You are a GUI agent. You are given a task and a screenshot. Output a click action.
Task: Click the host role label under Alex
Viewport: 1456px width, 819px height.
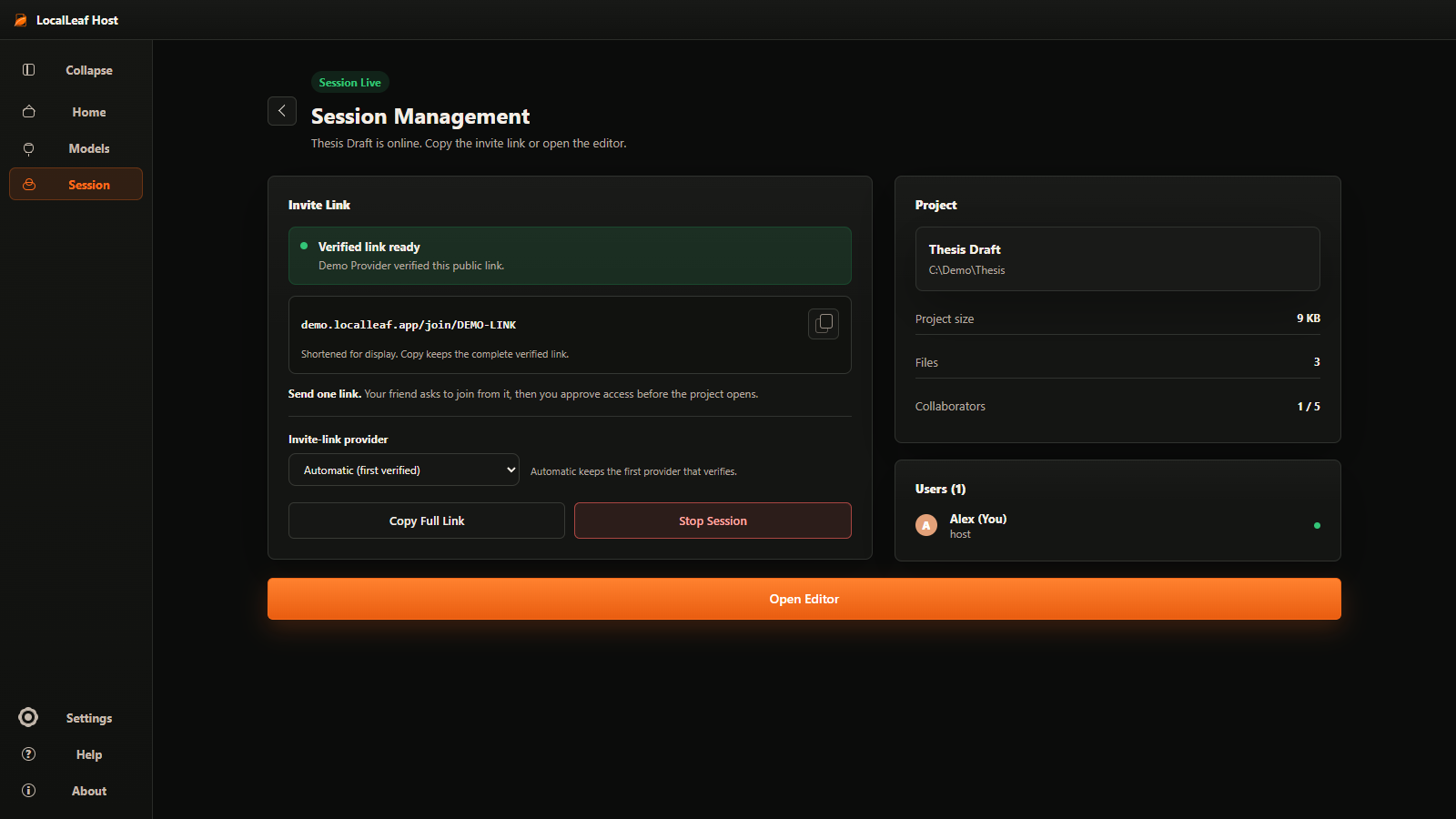960,534
